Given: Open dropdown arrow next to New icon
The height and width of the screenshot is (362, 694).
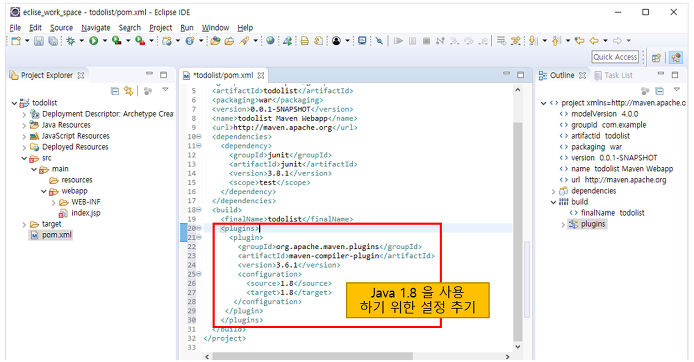Looking at the screenshot, I should pyautogui.click(x=27, y=41).
